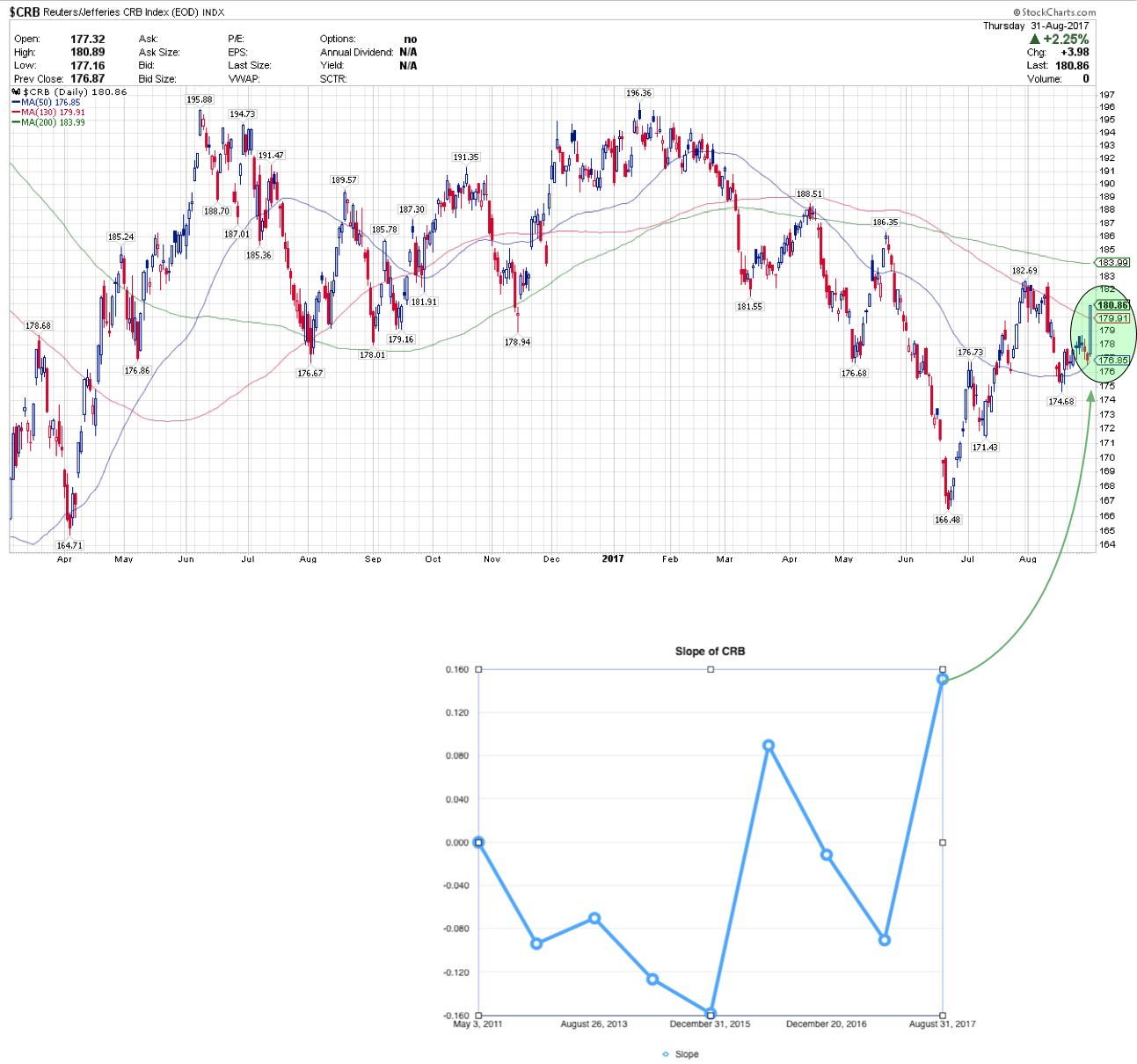Select the top-center resize handle of Slope chart
The width and height of the screenshot is (1137, 1064).
pyautogui.click(x=711, y=669)
